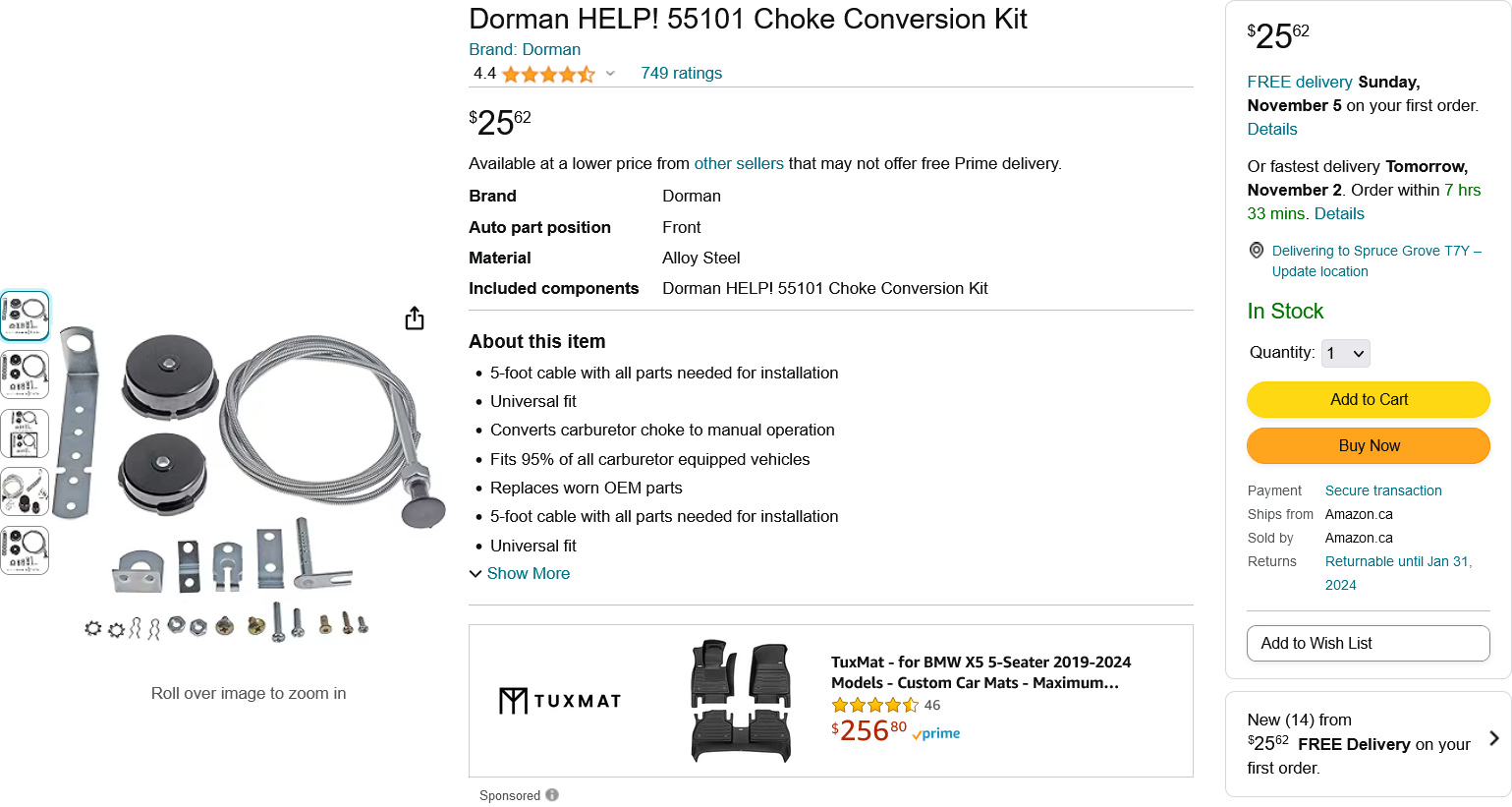Open the 749 ratings link
The width and height of the screenshot is (1512, 807).
681,73
